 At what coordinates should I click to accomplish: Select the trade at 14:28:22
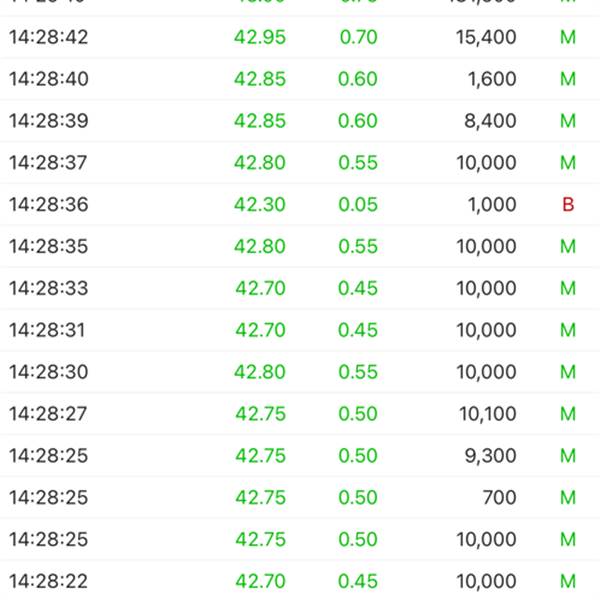point(49,581)
